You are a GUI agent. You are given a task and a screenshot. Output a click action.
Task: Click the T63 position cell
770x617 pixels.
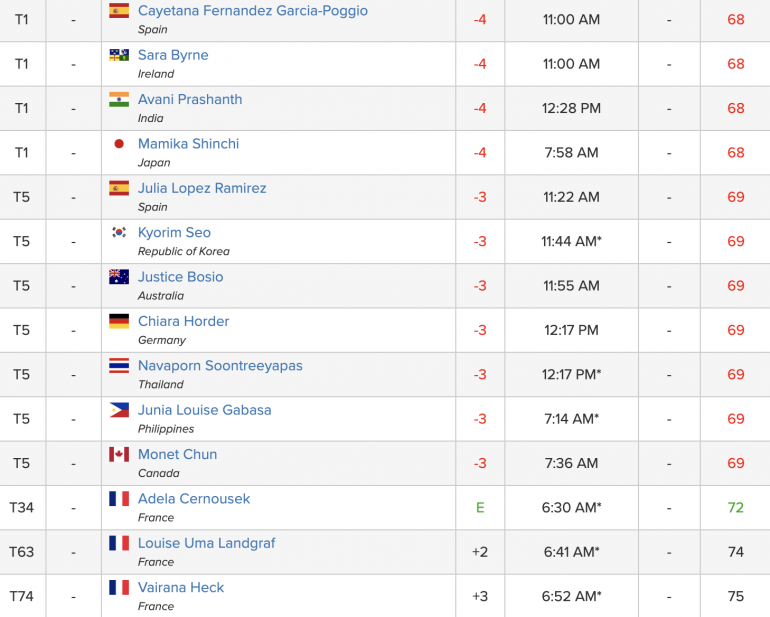22,552
